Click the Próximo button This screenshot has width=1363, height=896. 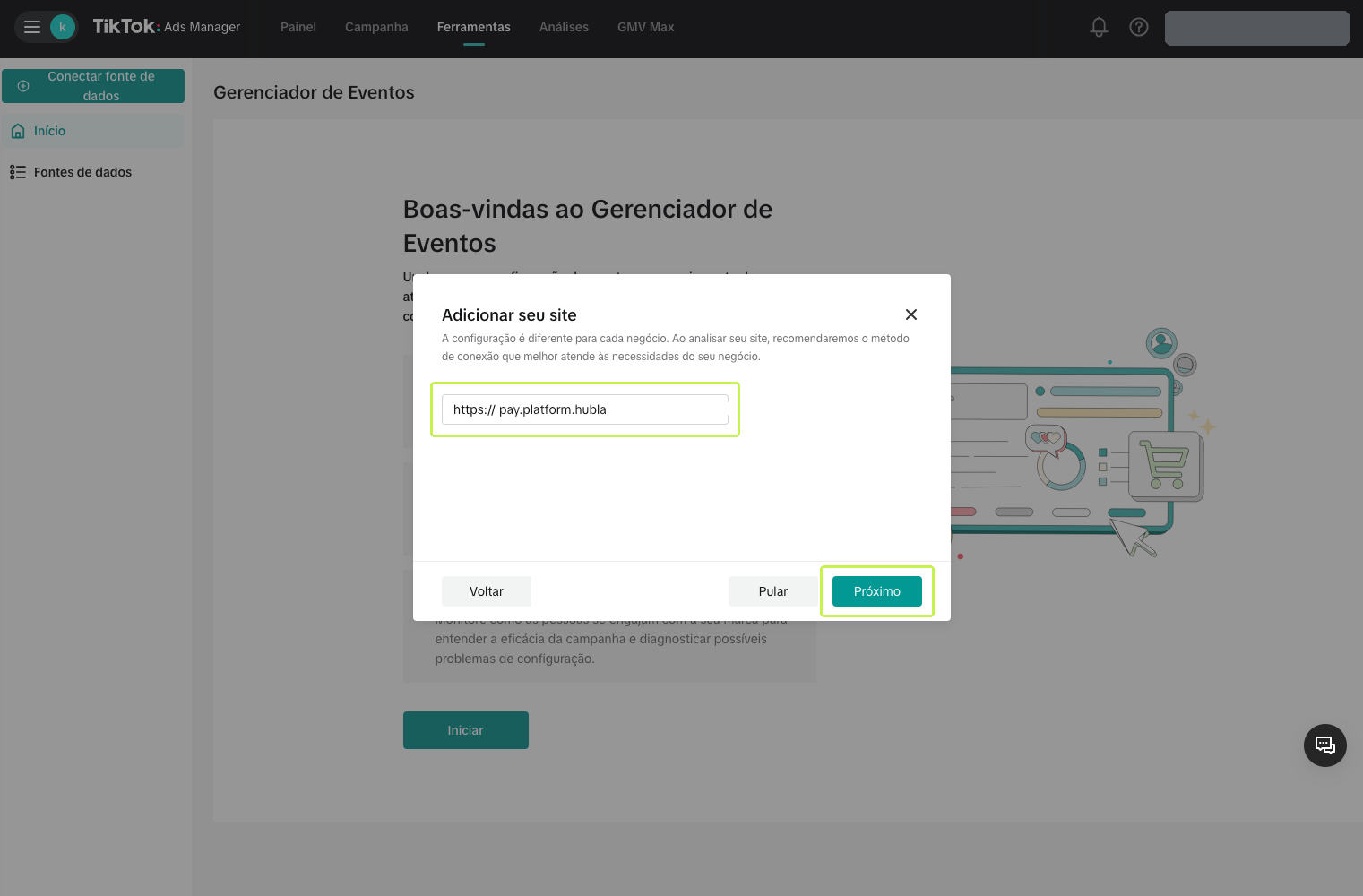(x=877, y=591)
